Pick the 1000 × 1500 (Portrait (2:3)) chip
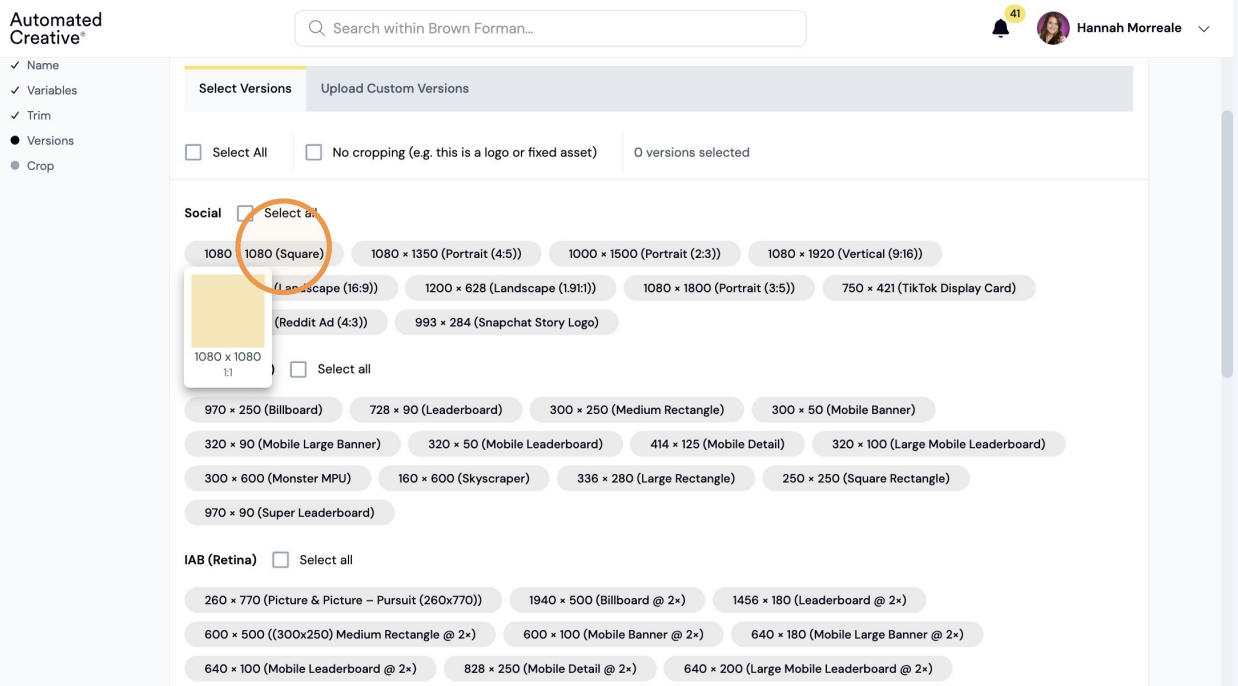 645,254
